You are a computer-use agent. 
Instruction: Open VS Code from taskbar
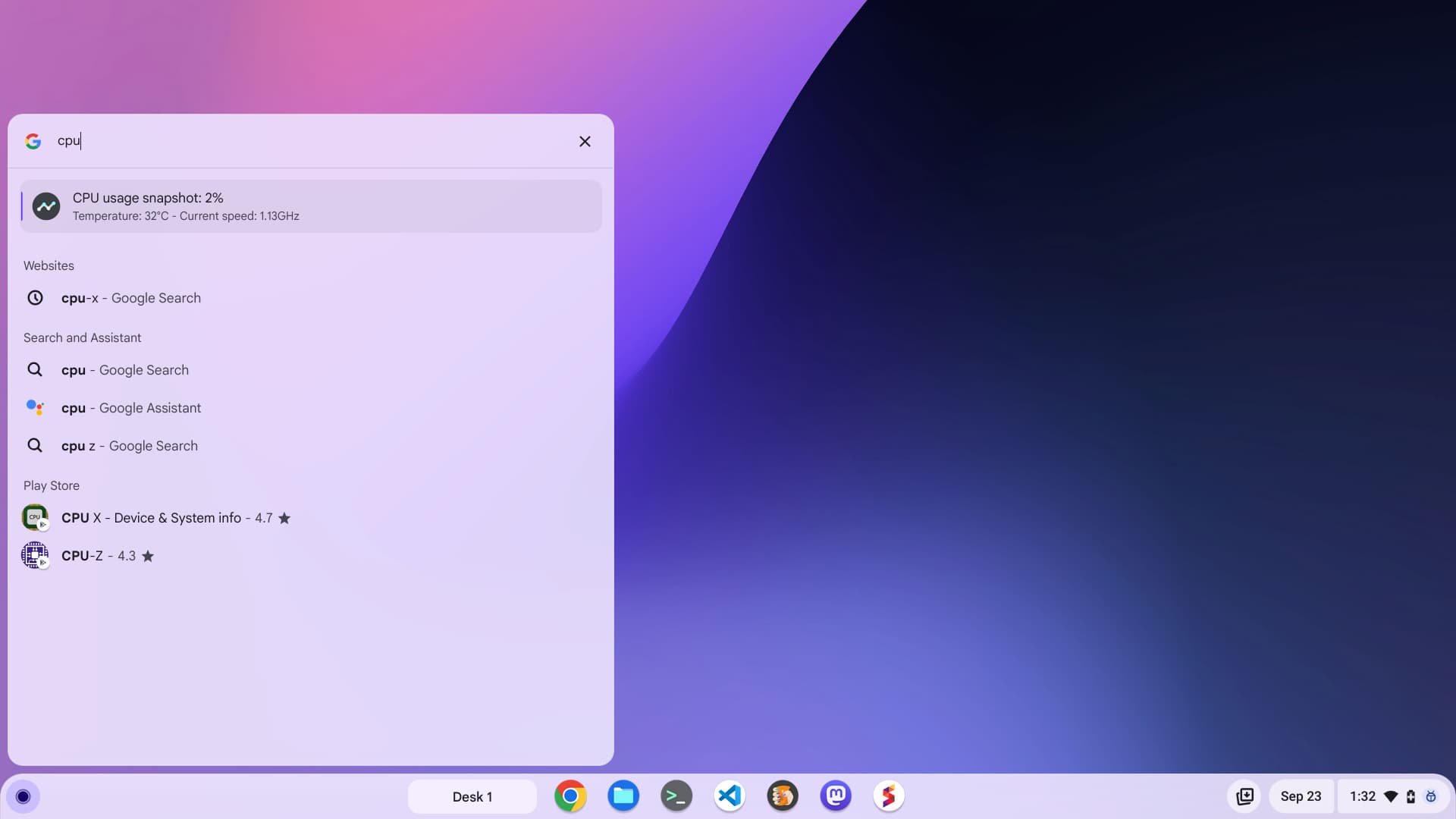click(x=729, y=795)
